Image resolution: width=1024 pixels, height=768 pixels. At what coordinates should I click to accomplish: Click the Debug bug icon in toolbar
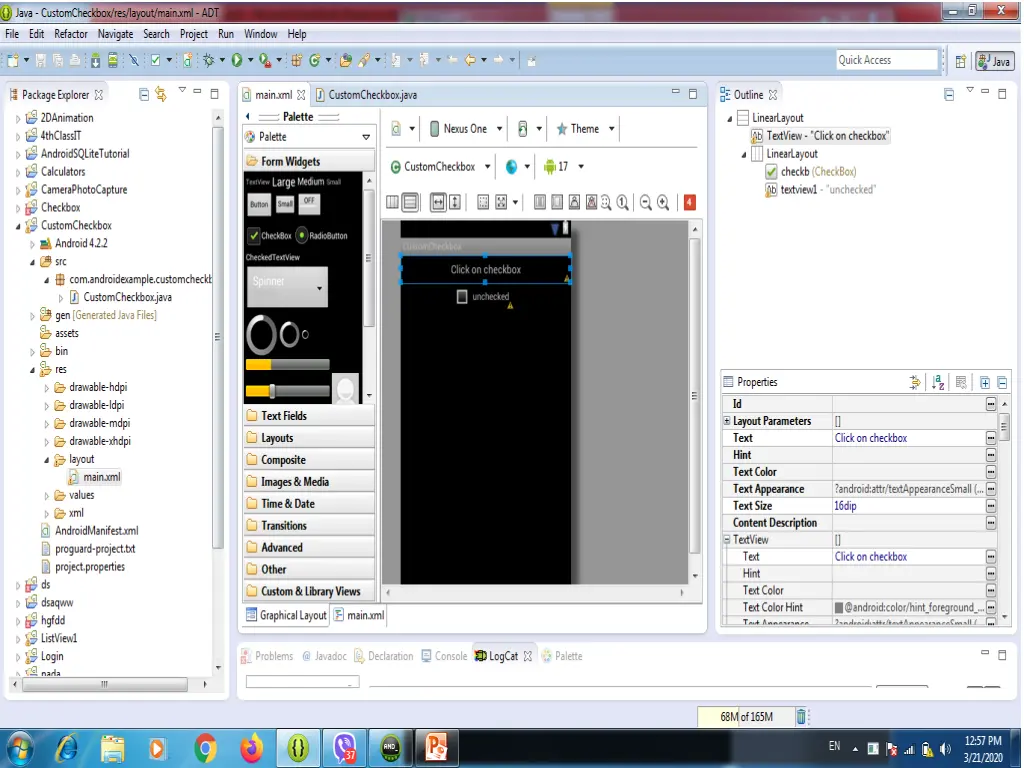click(208, 61)
